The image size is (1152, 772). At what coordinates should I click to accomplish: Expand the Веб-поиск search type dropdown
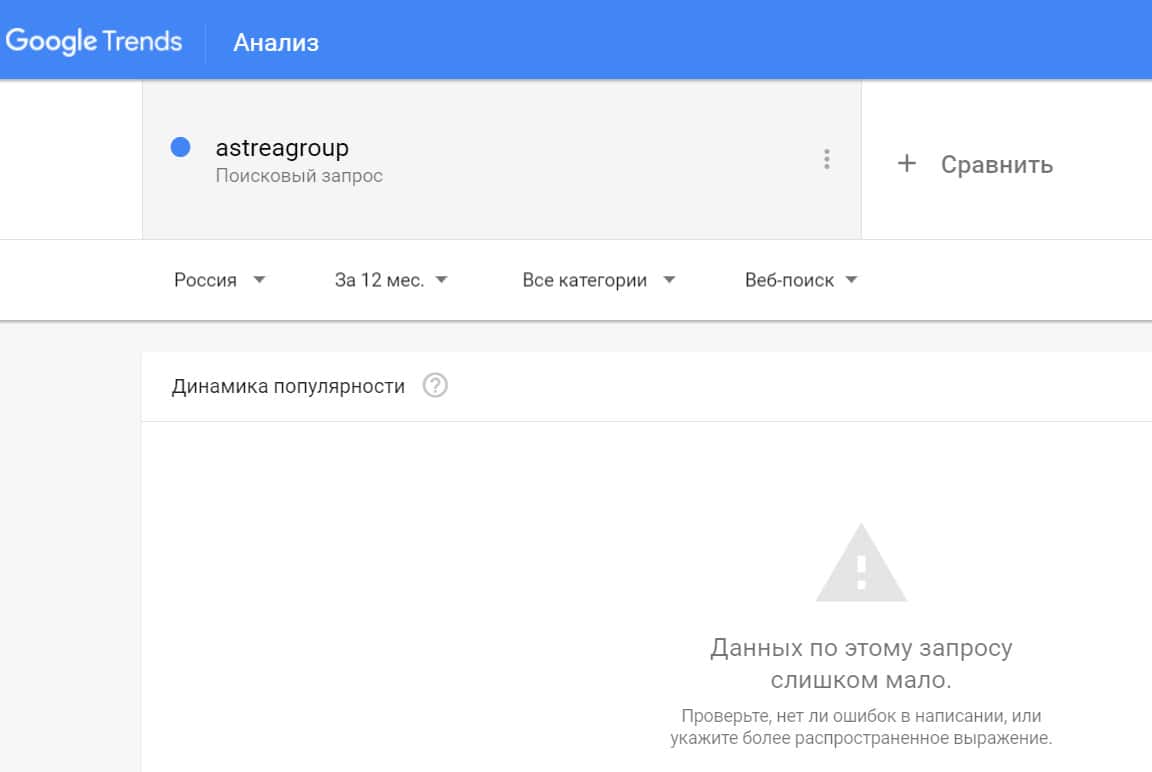801,280
